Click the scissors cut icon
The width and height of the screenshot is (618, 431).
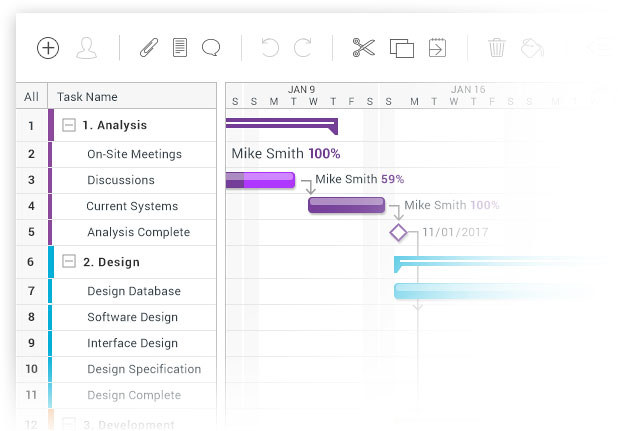[363, 48]
